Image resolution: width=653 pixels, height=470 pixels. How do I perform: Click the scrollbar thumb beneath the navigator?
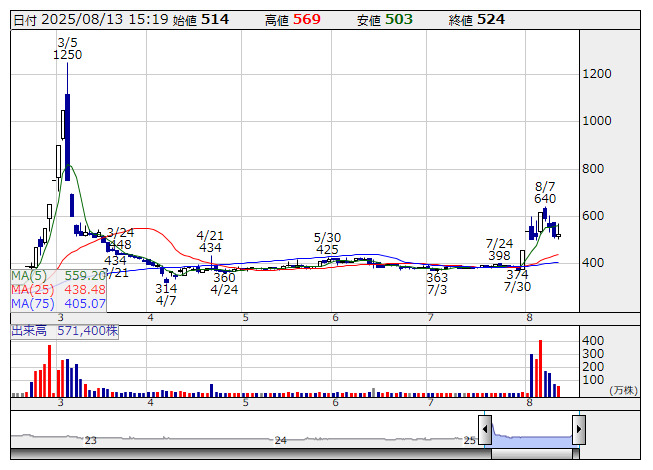pyautogui.click(x=531, y=454)
